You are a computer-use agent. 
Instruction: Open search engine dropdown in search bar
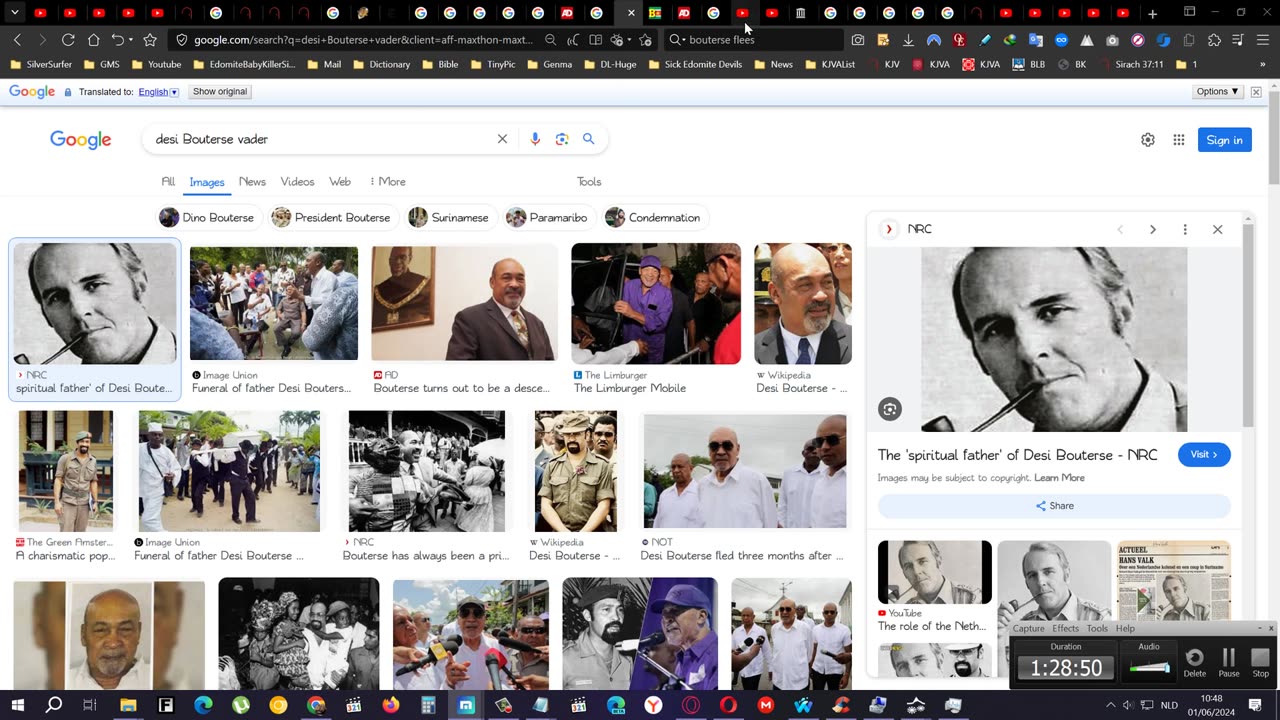[x=679, y=40]
